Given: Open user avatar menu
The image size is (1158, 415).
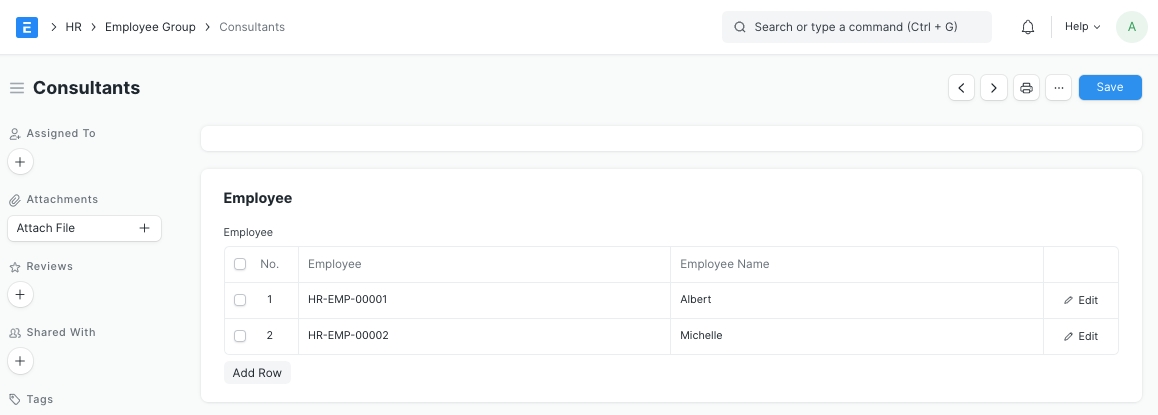Looking at the screenshot, I should pos(1131,27).
